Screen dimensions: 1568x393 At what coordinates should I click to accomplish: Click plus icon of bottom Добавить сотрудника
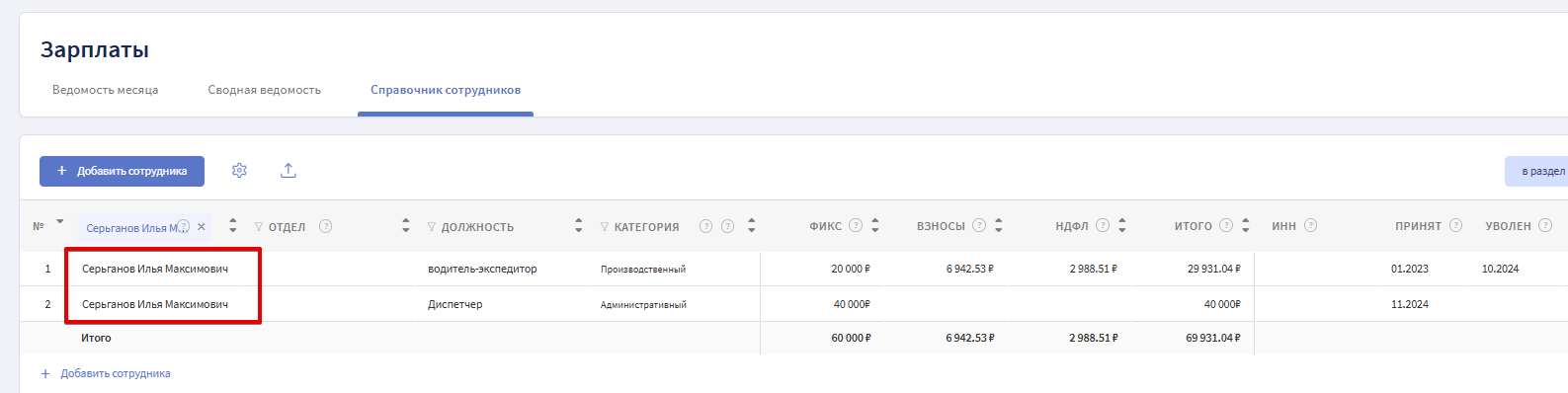point(45,373)
